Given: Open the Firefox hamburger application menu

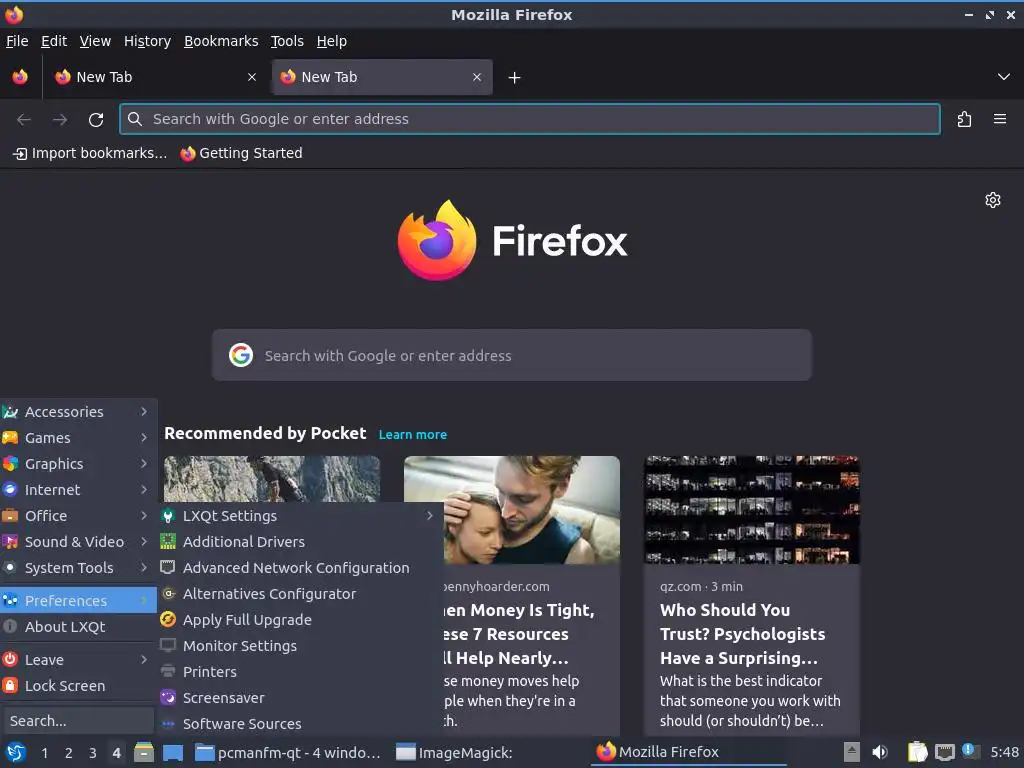Looking at the screenshot, I should click(x=999, y=119).
